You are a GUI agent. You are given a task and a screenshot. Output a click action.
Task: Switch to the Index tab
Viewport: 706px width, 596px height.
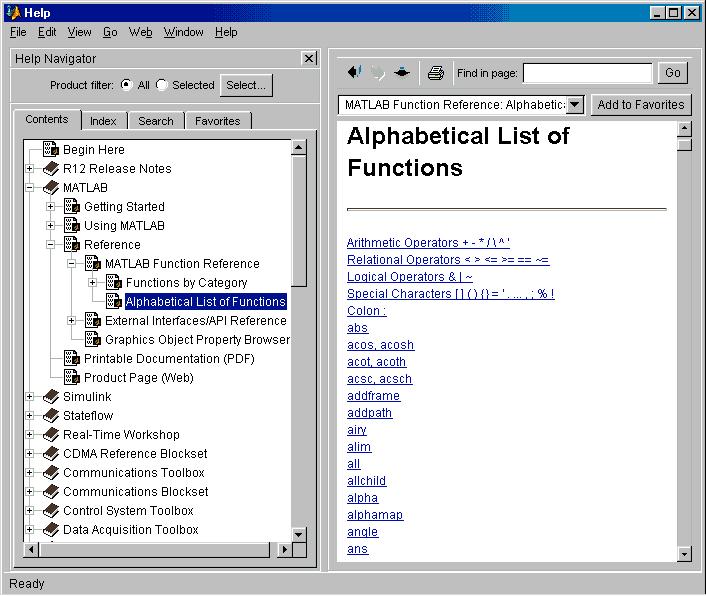point(103,121)
